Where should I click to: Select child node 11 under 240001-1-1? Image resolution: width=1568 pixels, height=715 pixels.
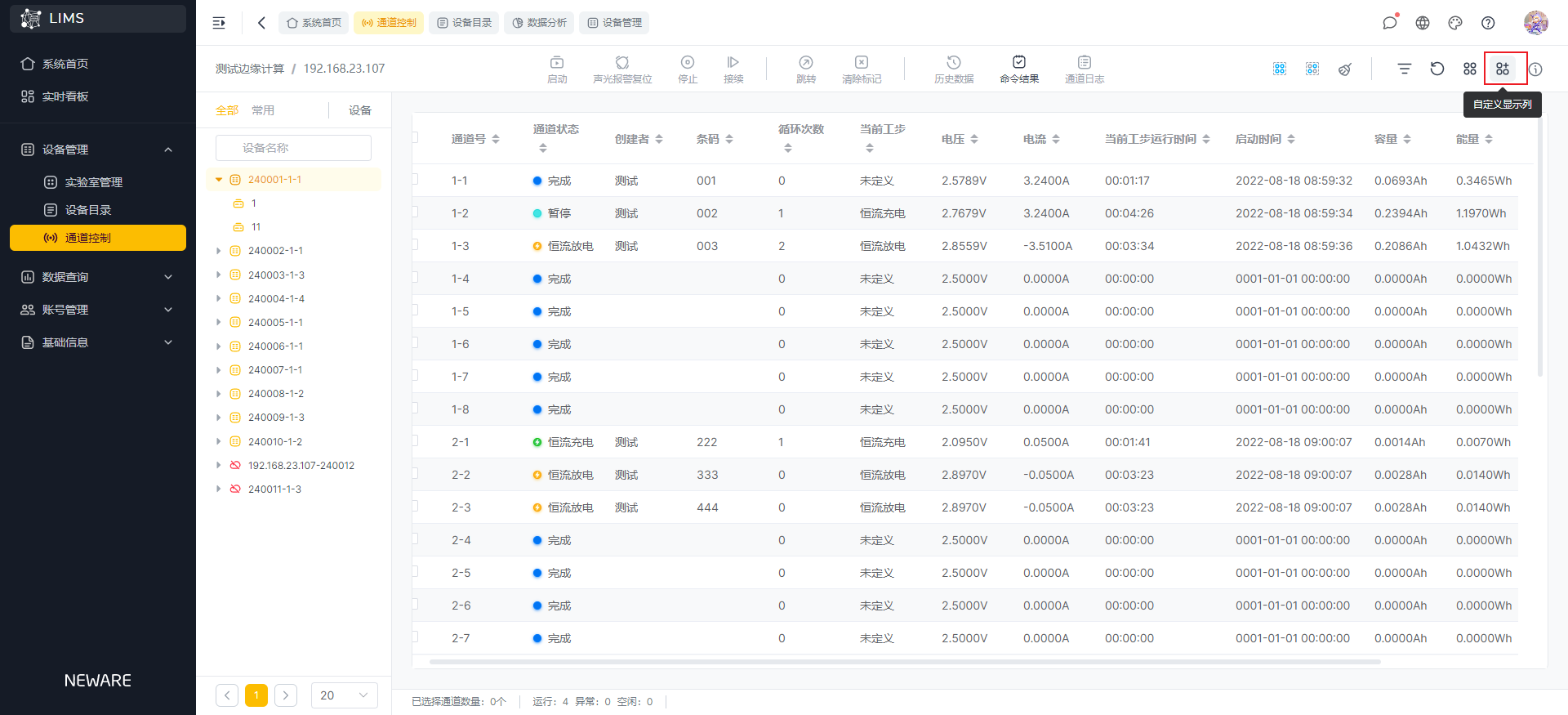coord(256,227)
